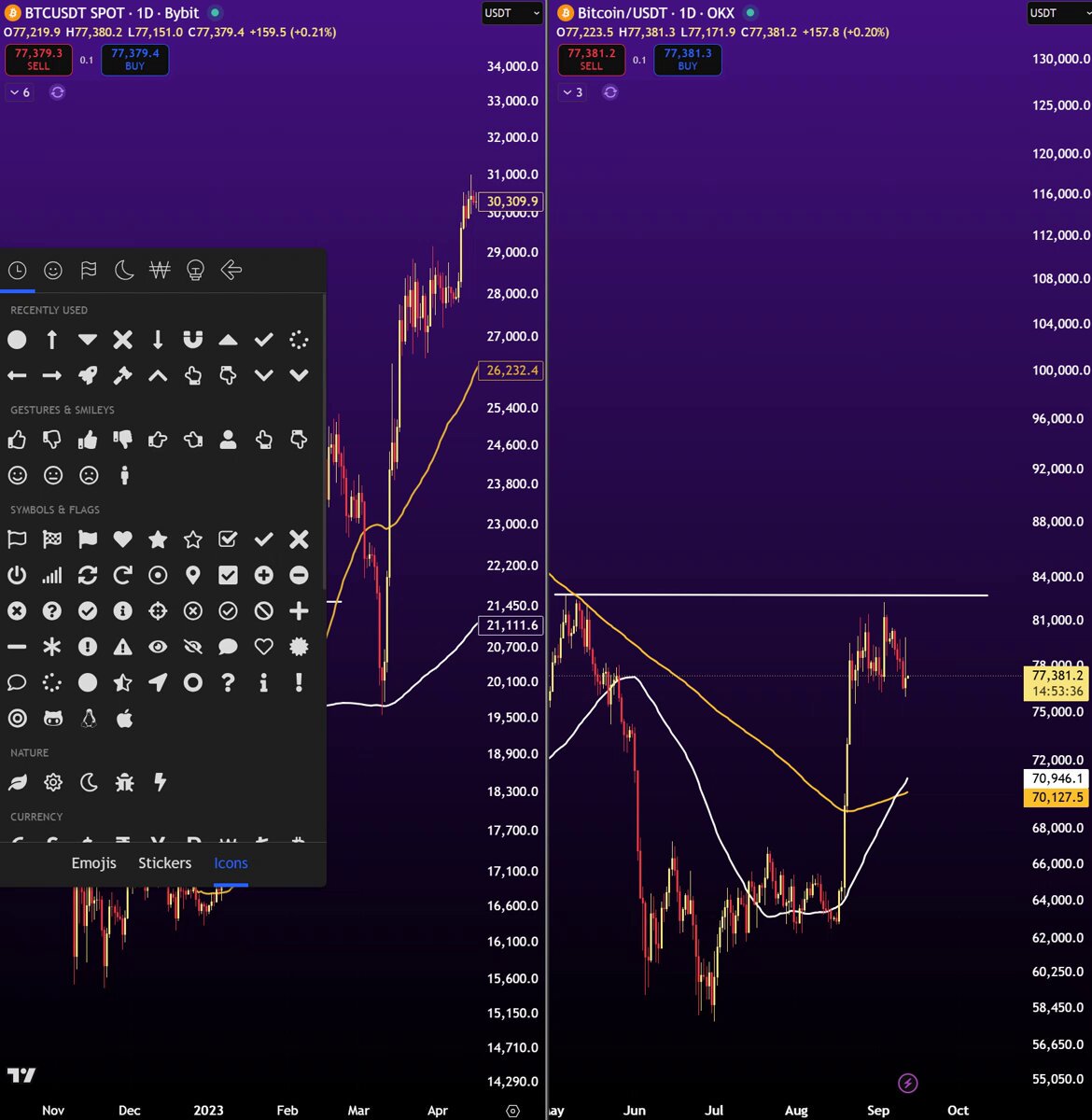Insert the rocket icon
Screen dimensions: 1092x1120
point(87,375)
